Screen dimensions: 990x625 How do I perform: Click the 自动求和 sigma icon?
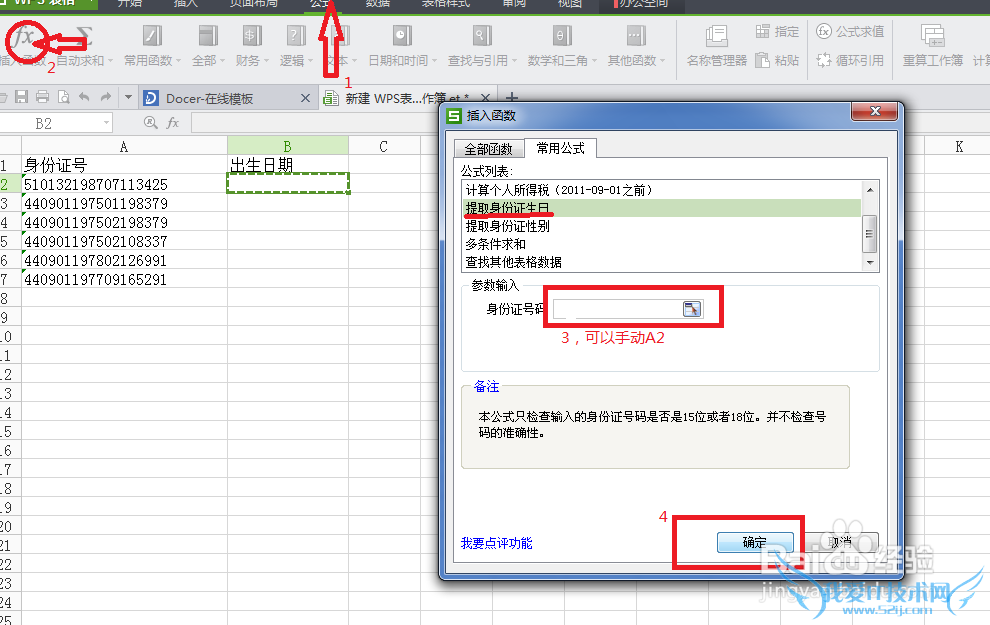[83, 36]
